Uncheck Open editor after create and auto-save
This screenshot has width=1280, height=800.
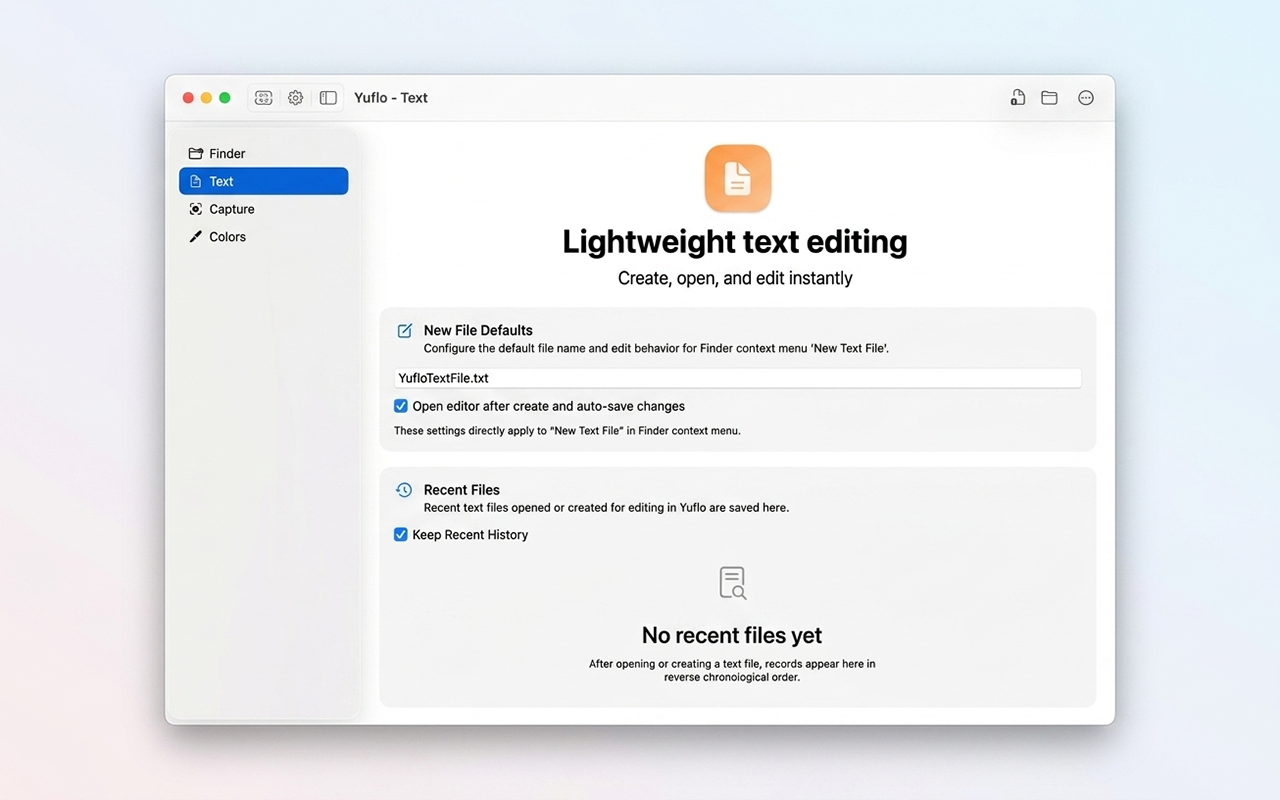coord(401,406)
